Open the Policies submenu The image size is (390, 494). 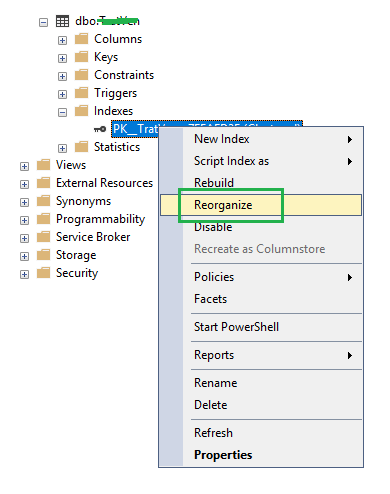(261, 277)
